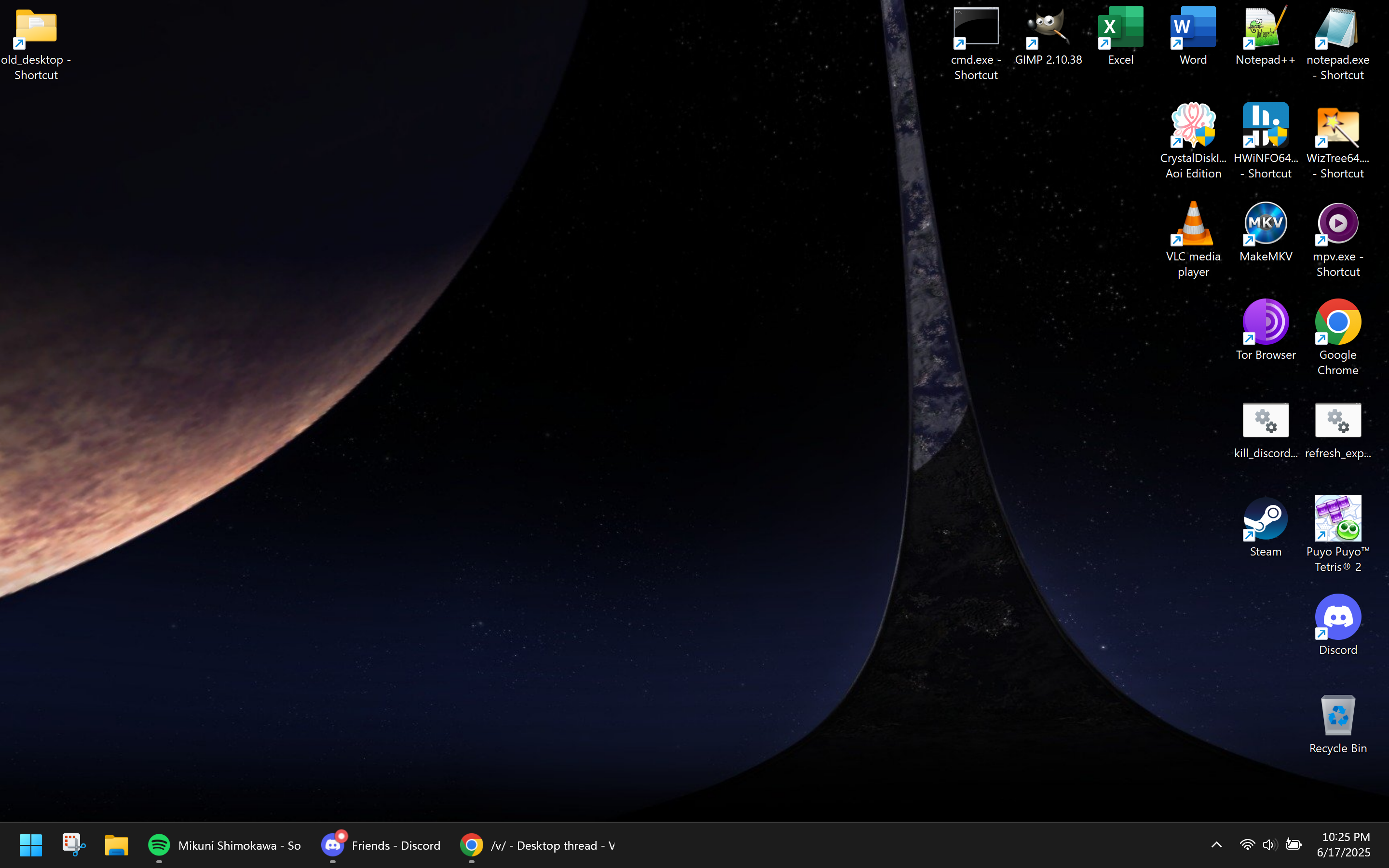Select the Steam desktop icon

coord(1265,528)
